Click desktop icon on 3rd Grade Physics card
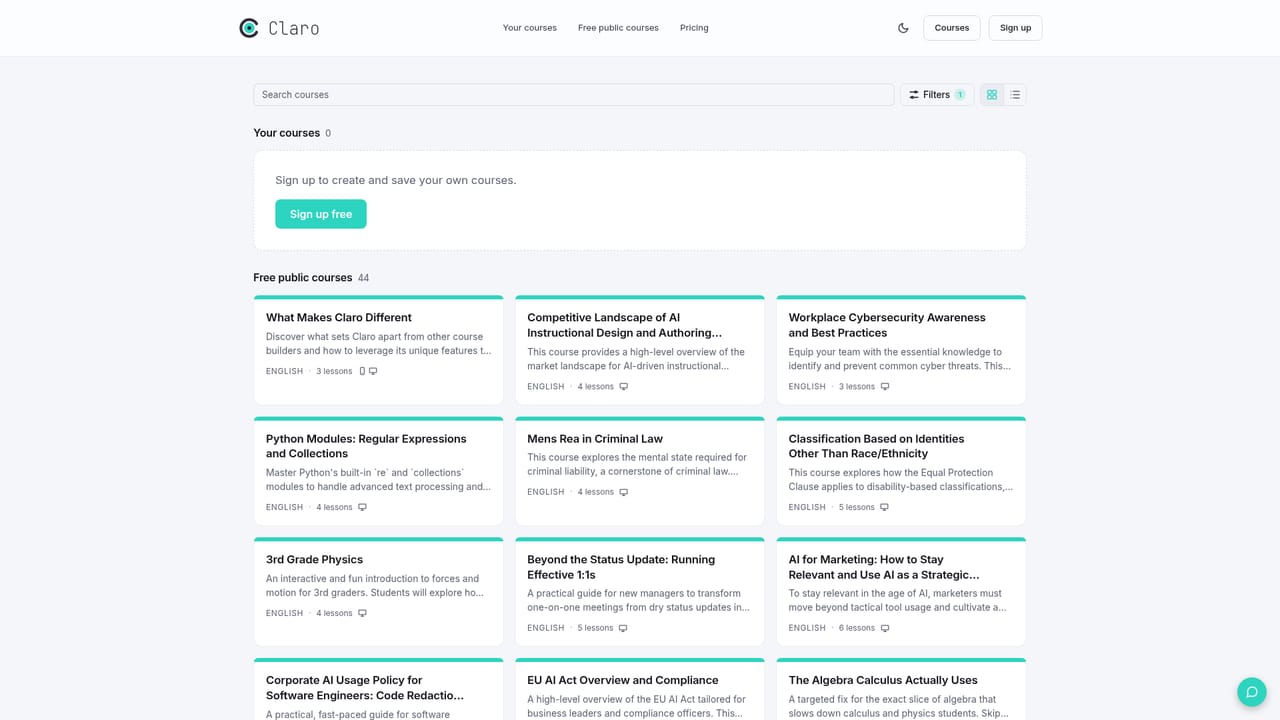 click(x=363, y=613)
